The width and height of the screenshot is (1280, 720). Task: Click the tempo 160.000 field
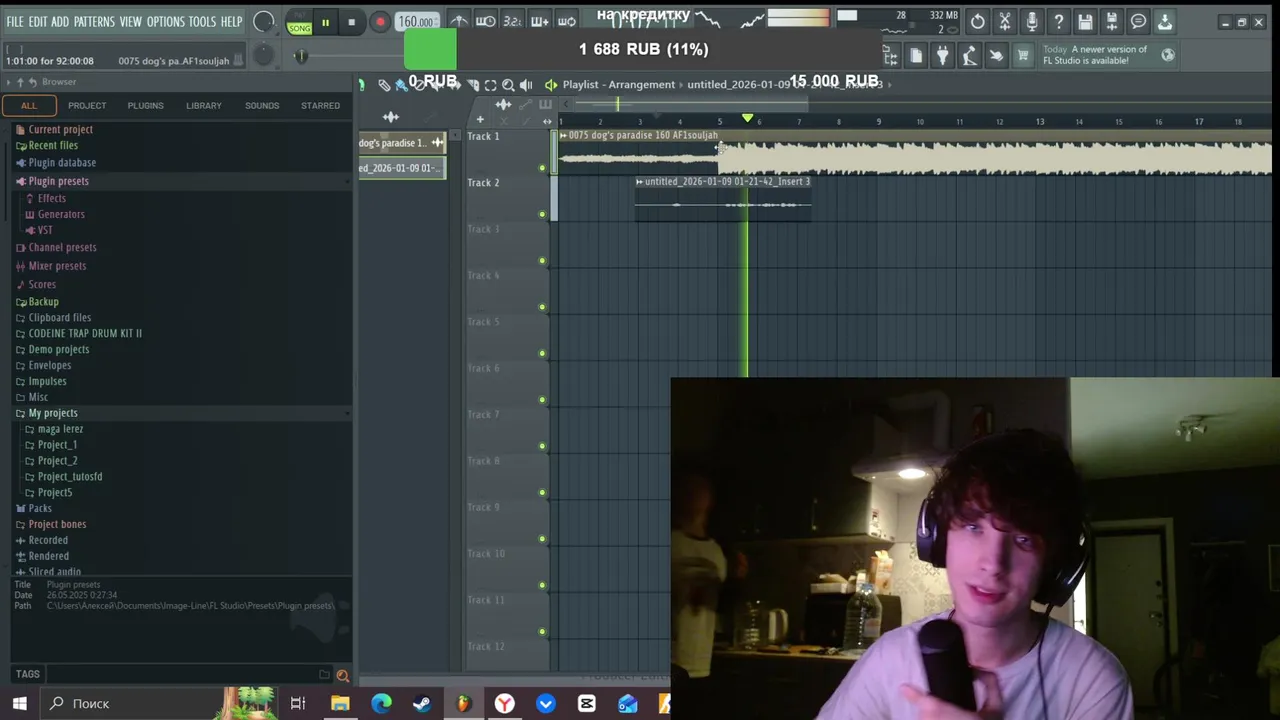416,22
